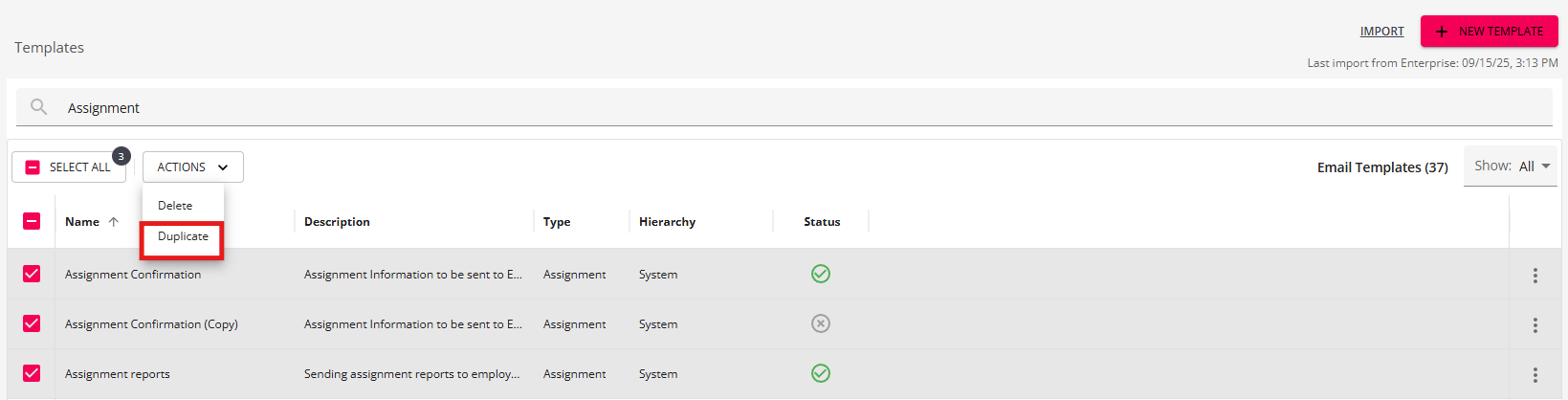Uncheck the Assignment reports row checkbox
The width and height of the screenshot is (1568, 400).
coord(32,373)
